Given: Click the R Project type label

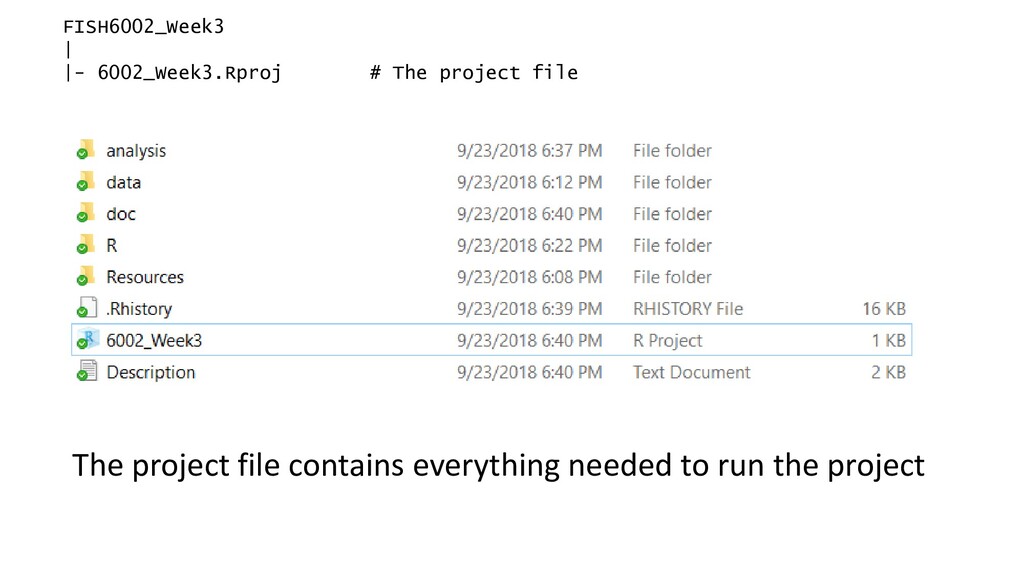Looking at the screenshot, I should [x=667, y=341].
